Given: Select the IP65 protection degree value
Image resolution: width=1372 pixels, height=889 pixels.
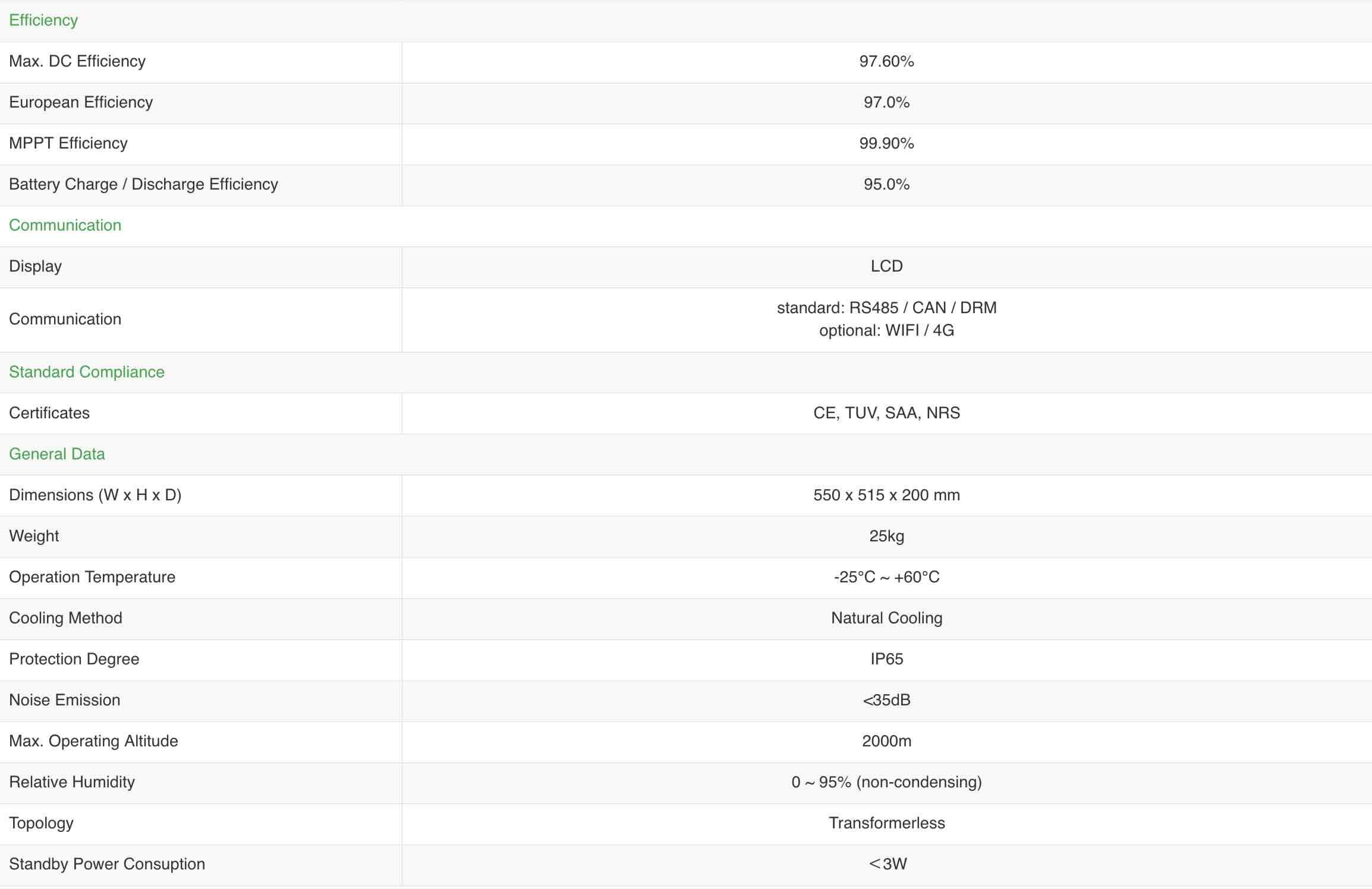Looking at the screenshot, I should point(886,659).
